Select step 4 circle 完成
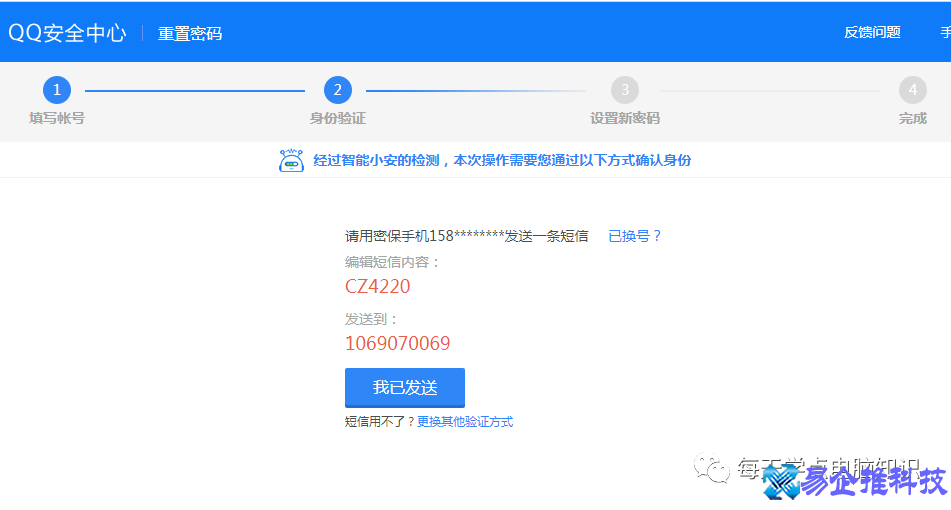 click(913, 90)
